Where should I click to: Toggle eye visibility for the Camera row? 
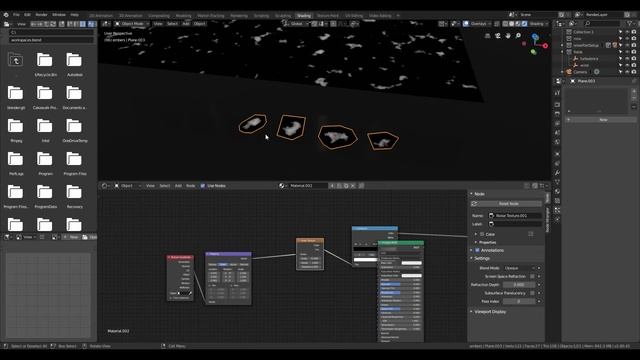pos(627,72)
